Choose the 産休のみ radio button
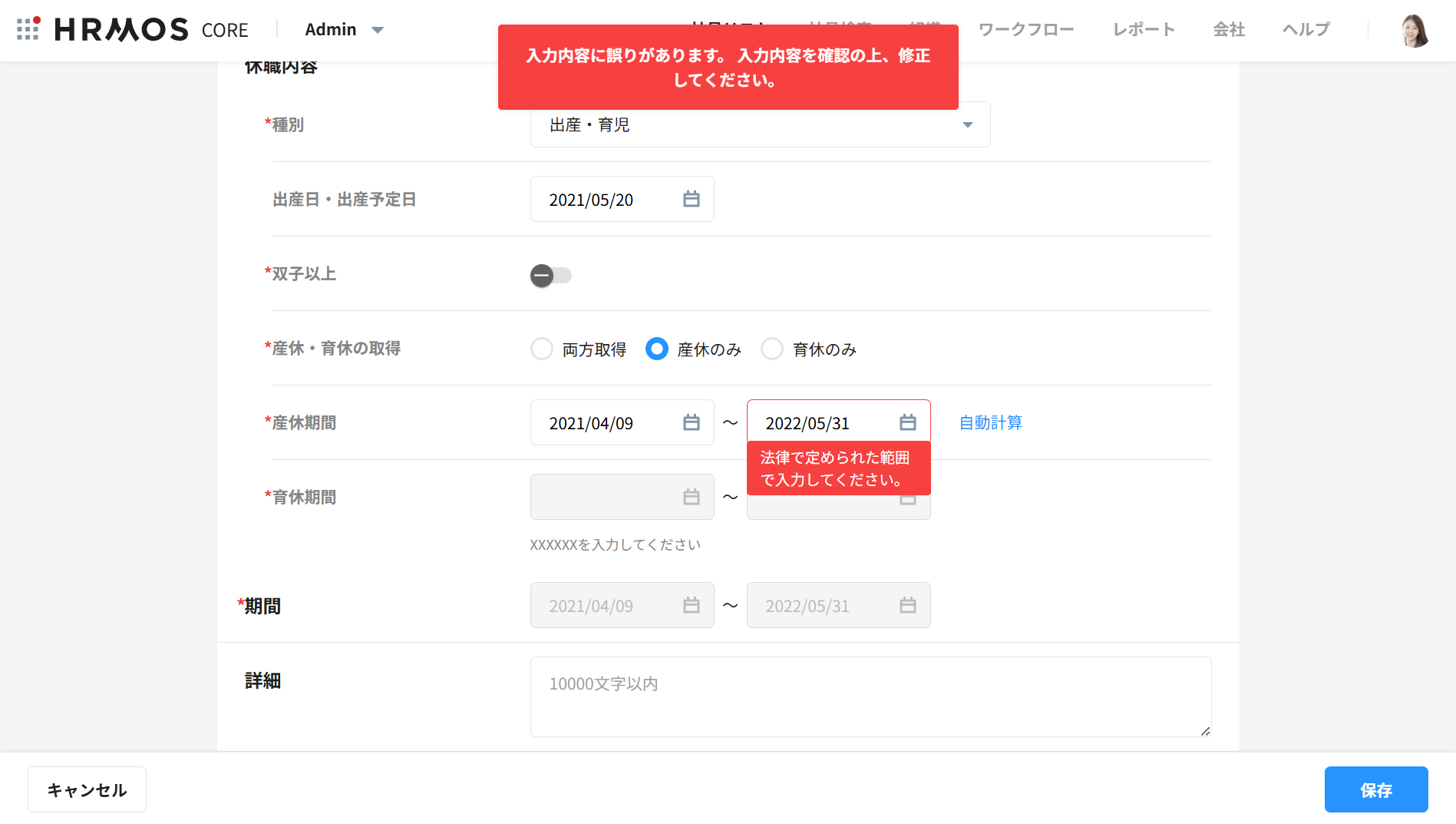This screenshot has height=824, width=1456. pyautogui.click(x=657, y=349)
